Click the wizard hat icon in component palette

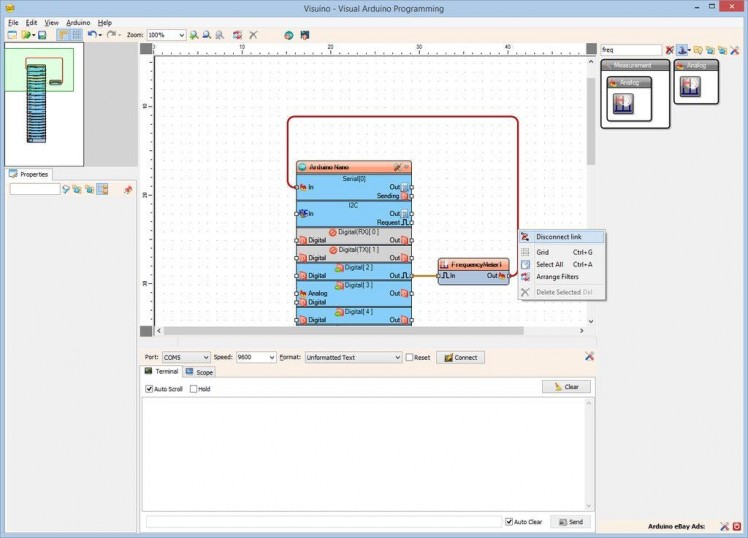tap(683, 50)
